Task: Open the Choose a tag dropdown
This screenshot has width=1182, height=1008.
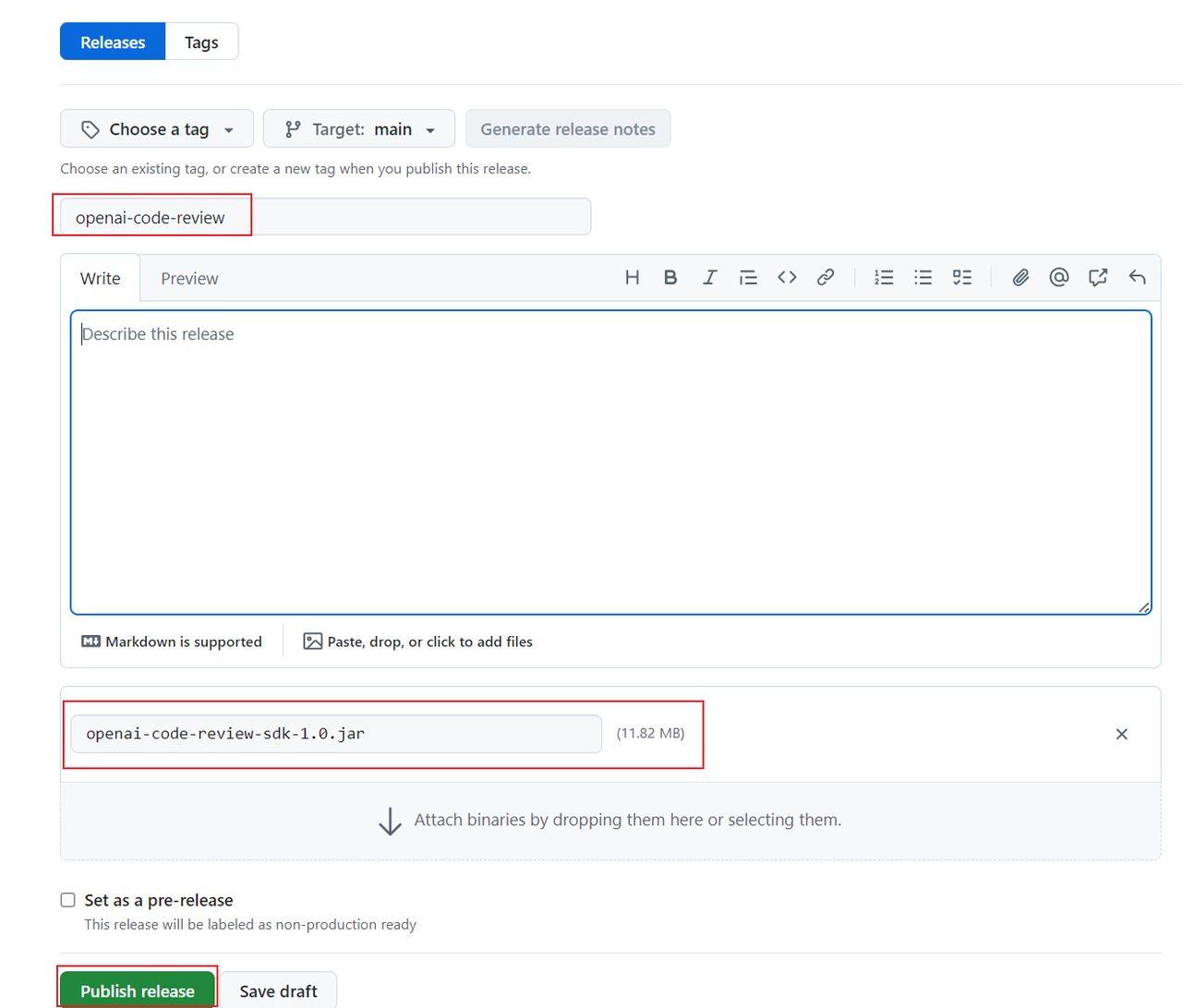Action: tap(157, 129)
